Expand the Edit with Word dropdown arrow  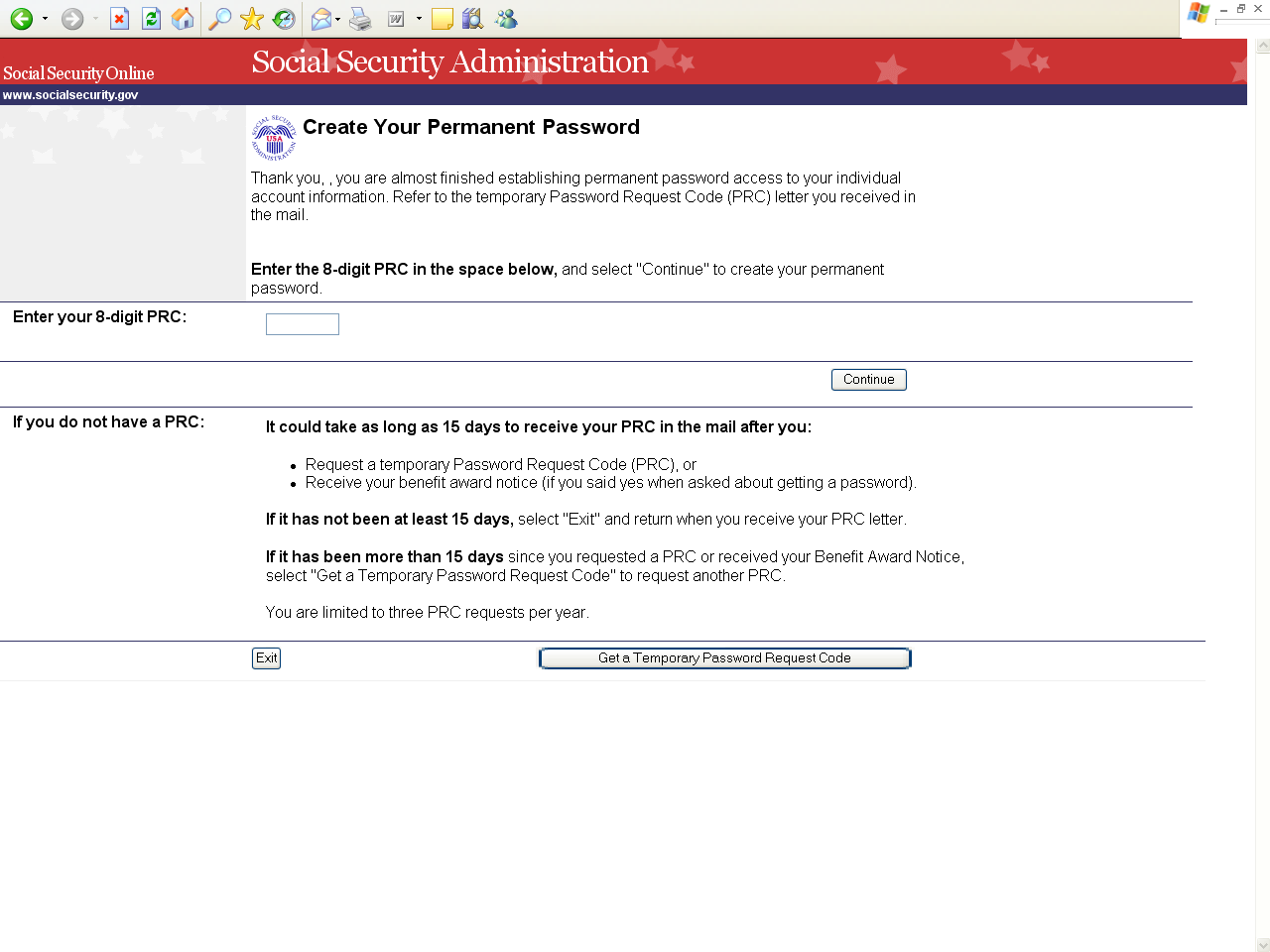(x=419, y=19)
